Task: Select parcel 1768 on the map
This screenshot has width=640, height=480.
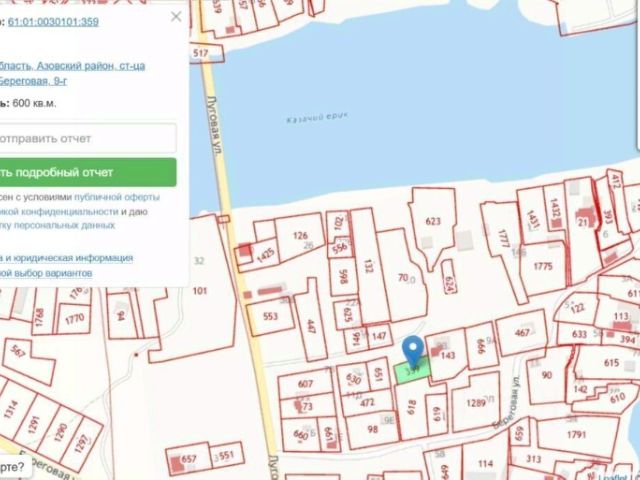Action: point(39,318)
